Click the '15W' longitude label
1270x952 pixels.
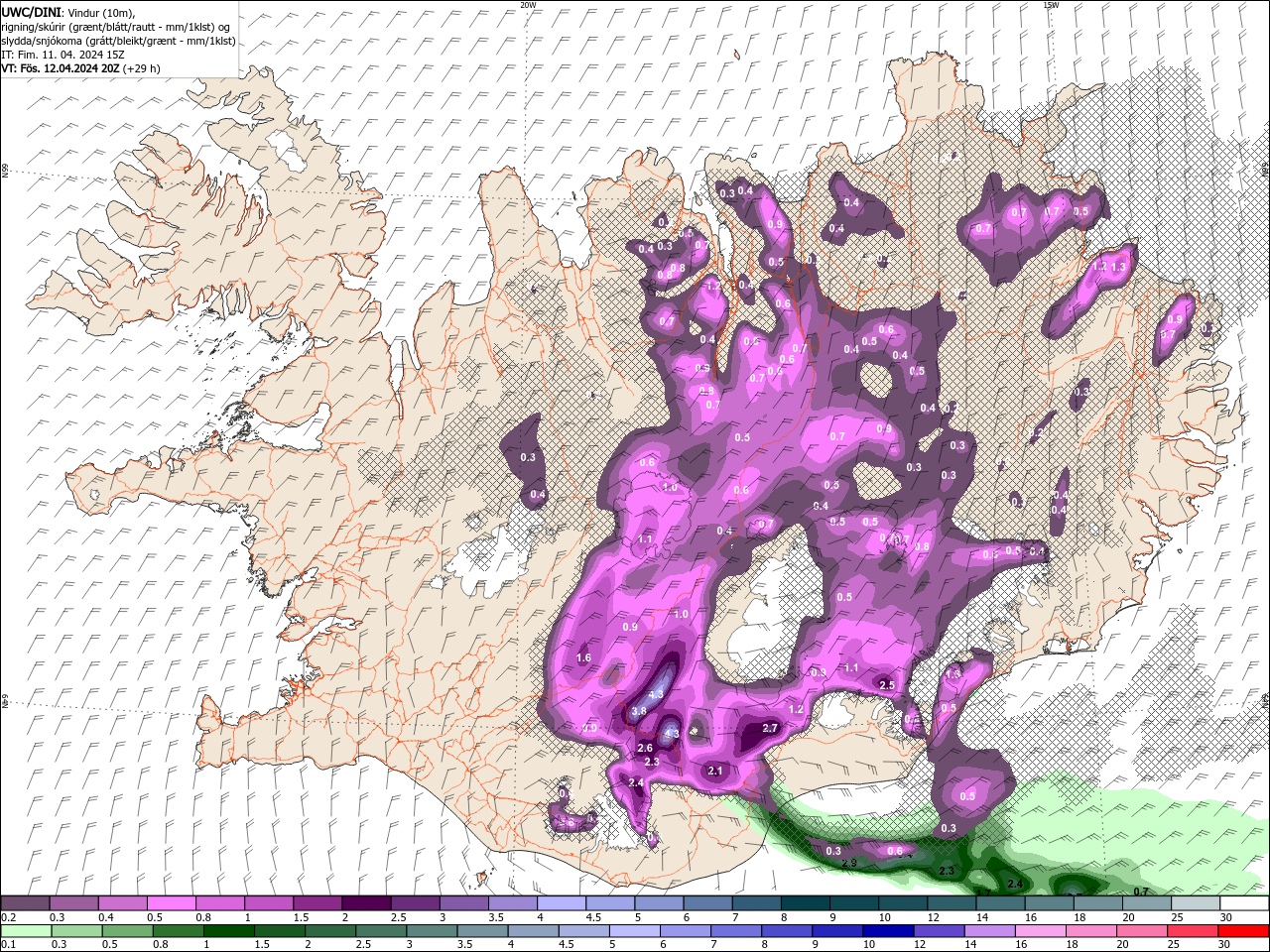click(1051, 5)
